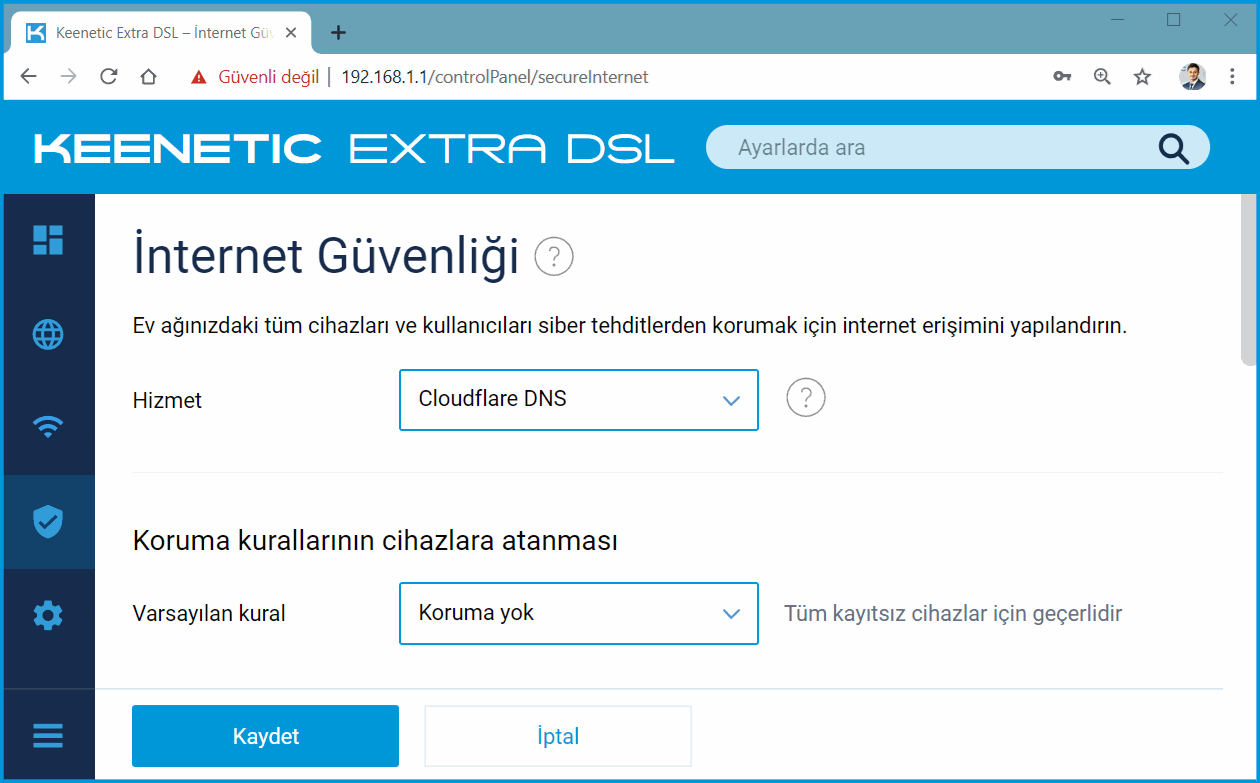Open help icon next to Hizmet dropdown
The width and height of the screenshot is (1260, 783).
click(806, 398)
